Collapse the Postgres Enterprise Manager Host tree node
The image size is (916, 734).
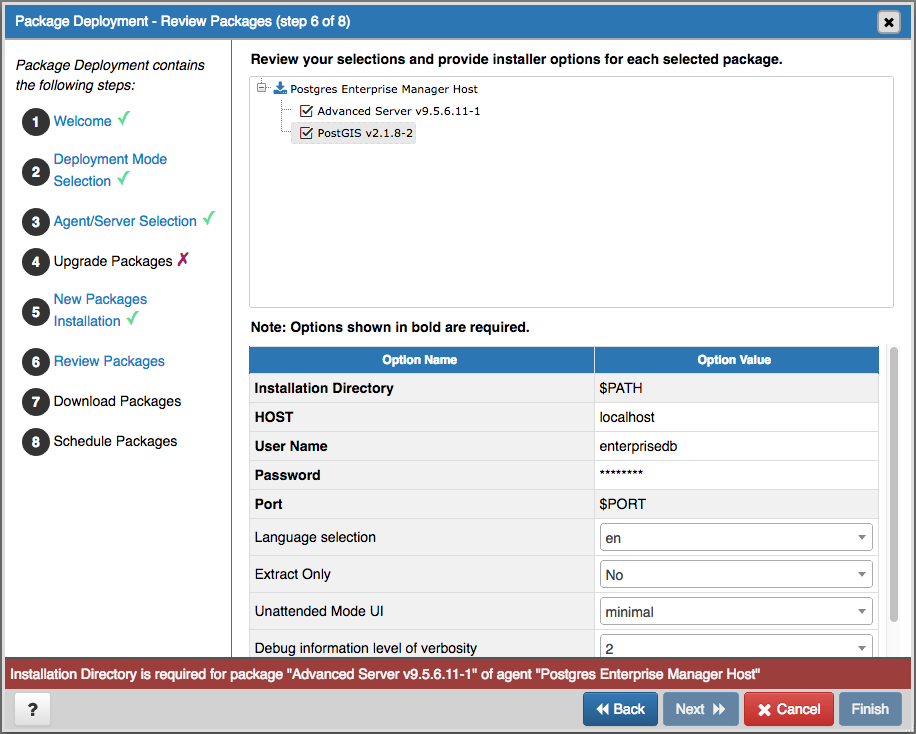click(261, 88)
